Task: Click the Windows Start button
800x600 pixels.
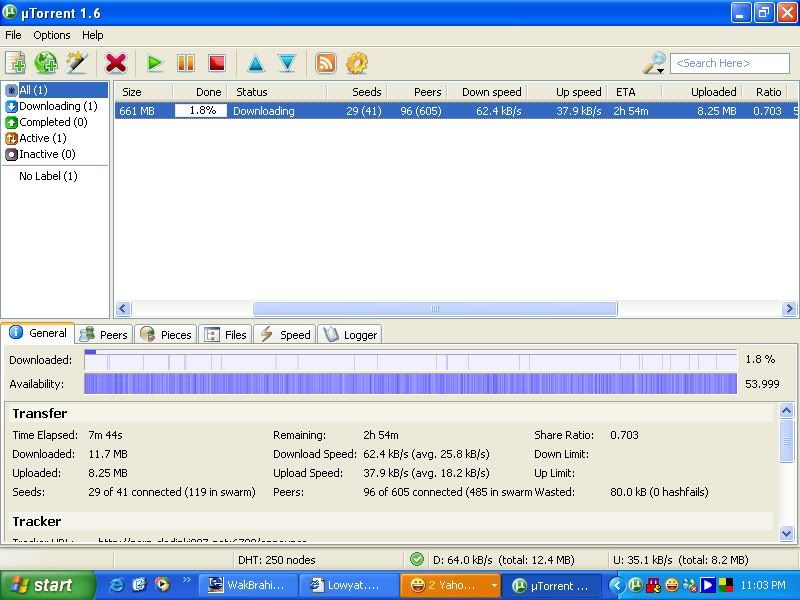Action: [42, 585]
